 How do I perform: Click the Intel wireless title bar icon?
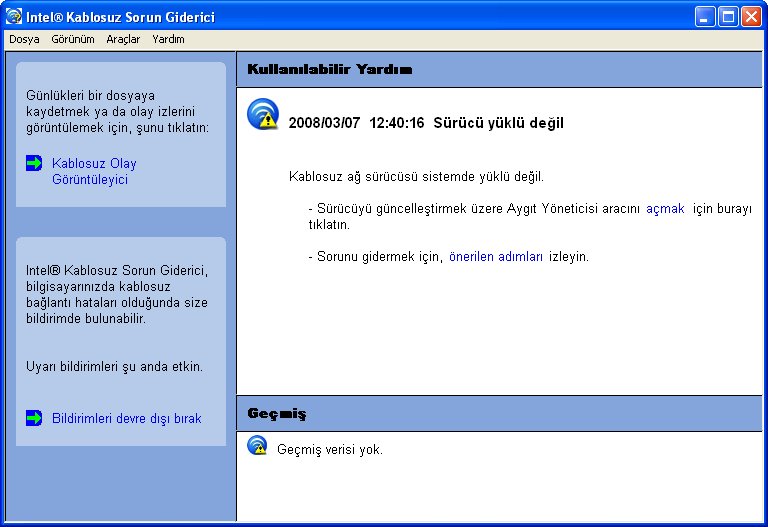click(14, 17)
